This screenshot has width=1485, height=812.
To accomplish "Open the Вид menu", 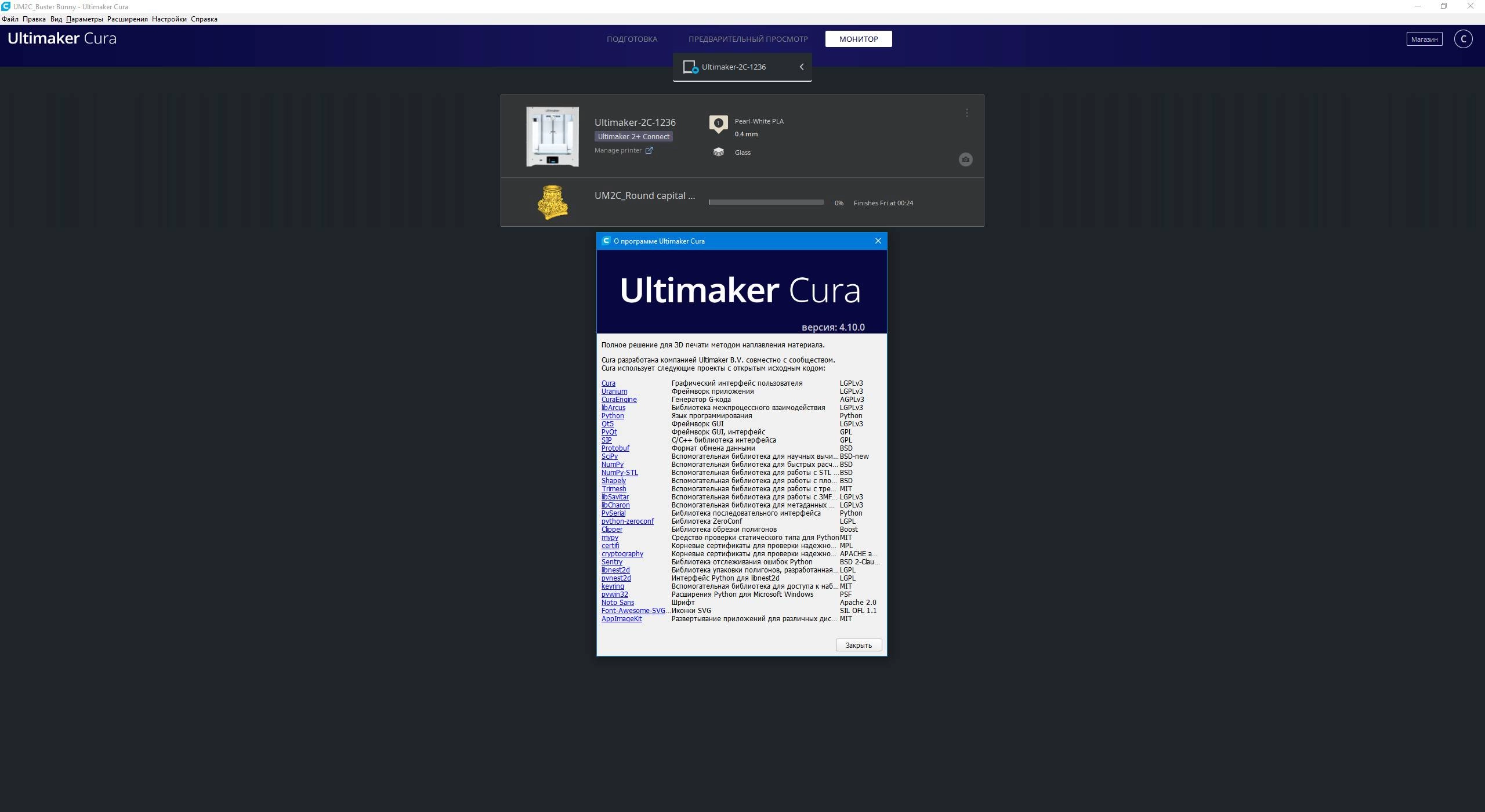I will (56, 19).
